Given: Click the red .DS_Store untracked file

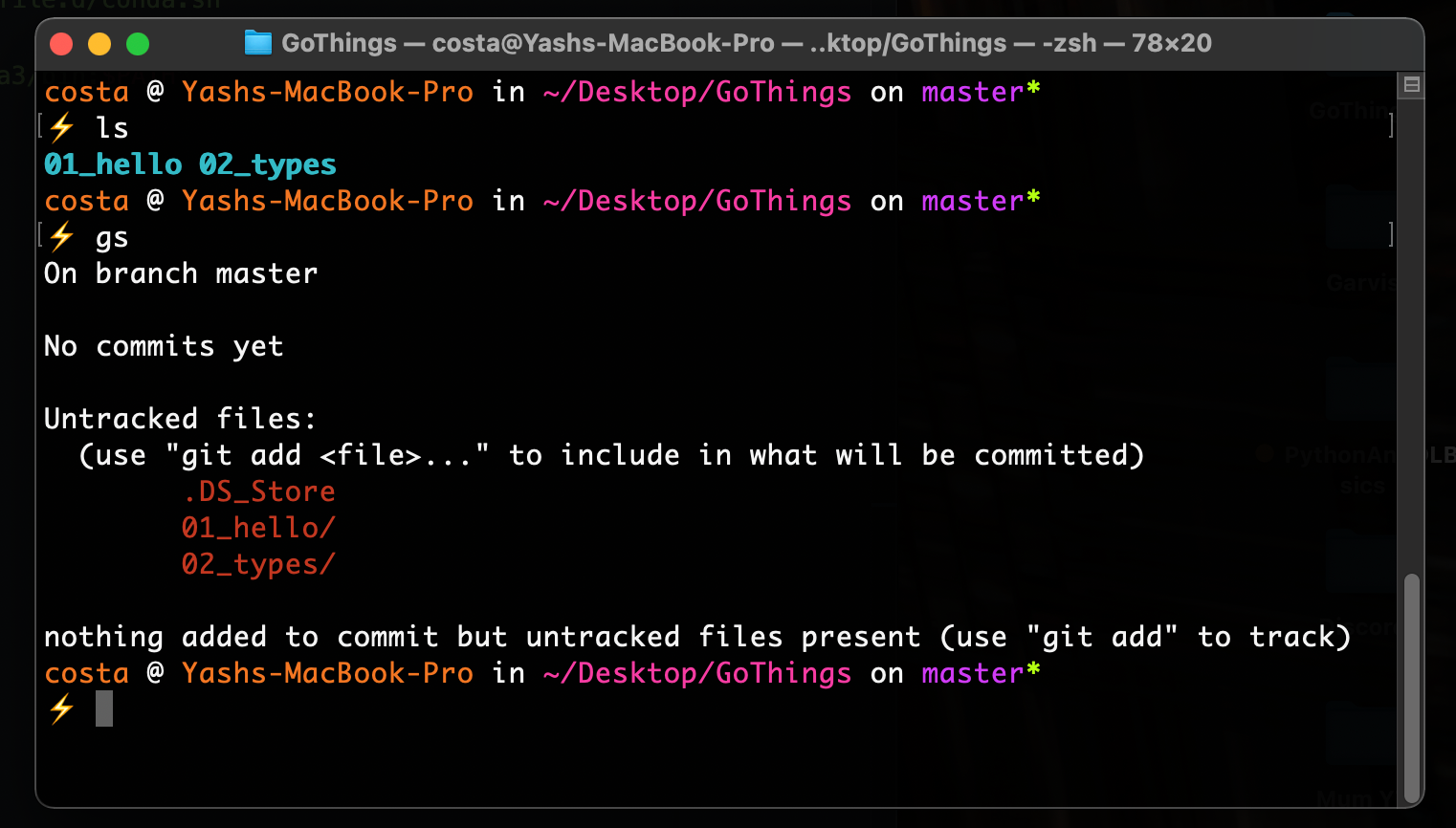Looking at the screenshot, I should pos(258,491).
